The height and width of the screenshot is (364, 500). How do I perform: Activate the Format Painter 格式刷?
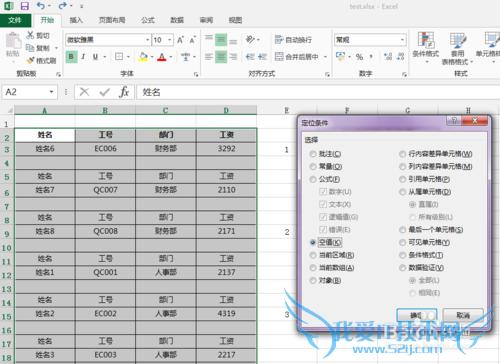[x=41, y=61]
